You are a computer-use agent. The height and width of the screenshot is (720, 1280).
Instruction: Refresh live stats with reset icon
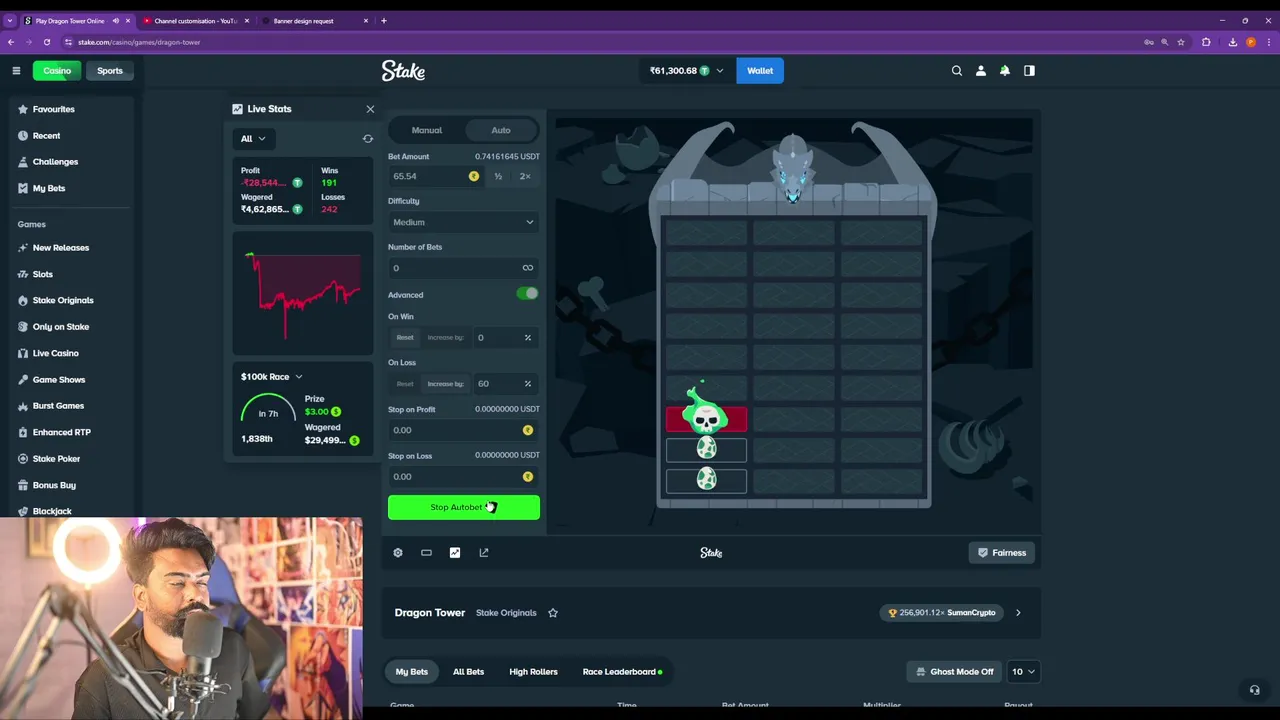click(368, 139)
